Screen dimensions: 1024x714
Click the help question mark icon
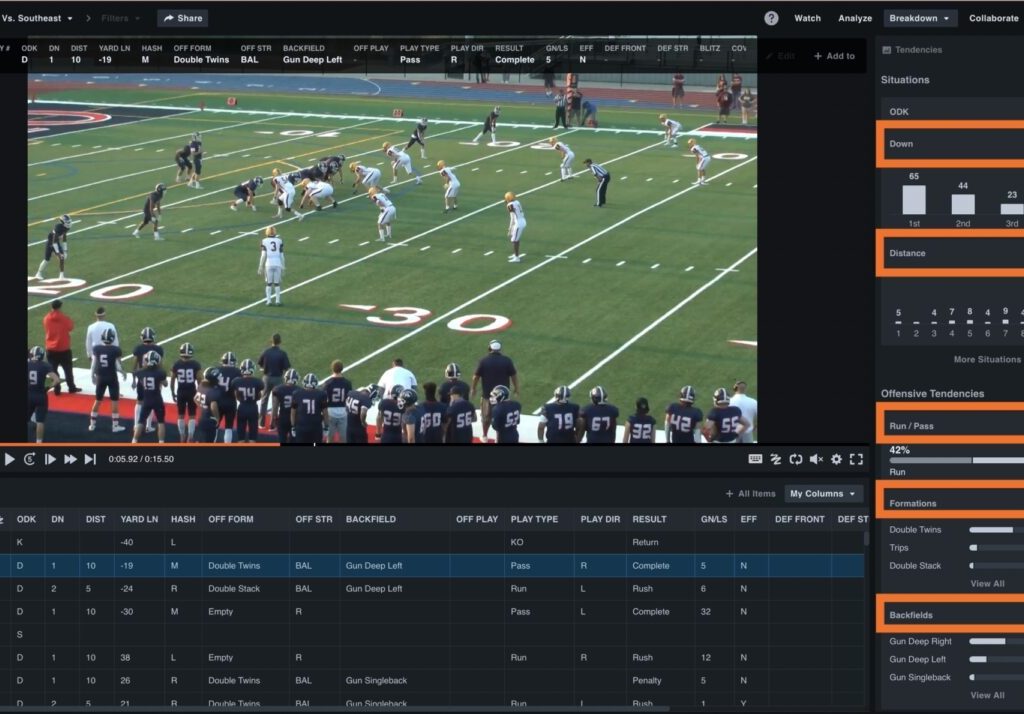coord(771,18)
